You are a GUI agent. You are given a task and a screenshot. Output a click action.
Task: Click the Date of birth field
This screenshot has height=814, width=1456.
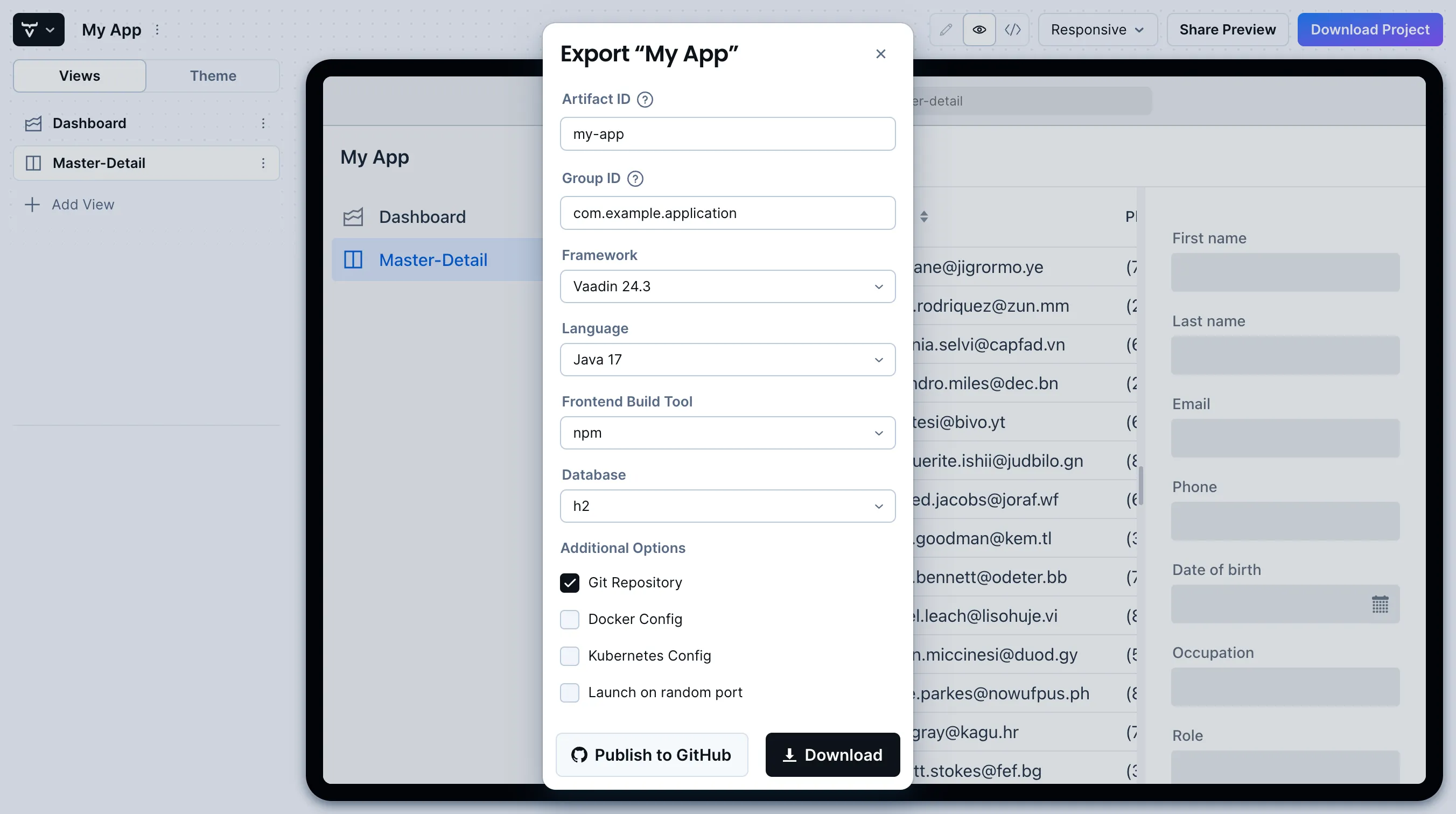[1285, 604]
